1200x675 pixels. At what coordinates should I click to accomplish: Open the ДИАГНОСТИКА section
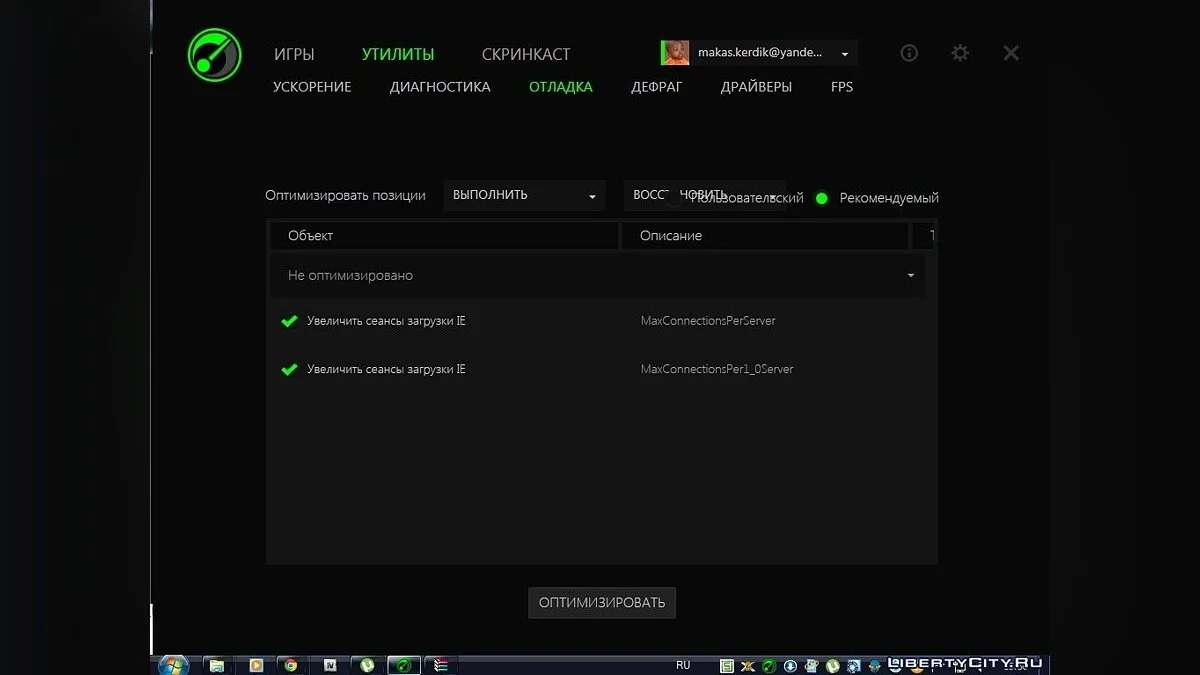pos(440,87)
